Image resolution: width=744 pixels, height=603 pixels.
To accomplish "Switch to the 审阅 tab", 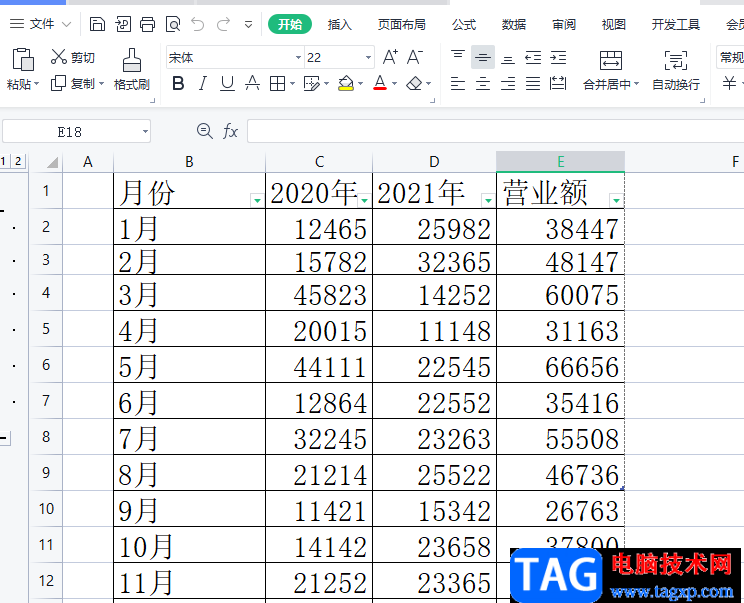I will pyautogui.click(x=564, y=24).
